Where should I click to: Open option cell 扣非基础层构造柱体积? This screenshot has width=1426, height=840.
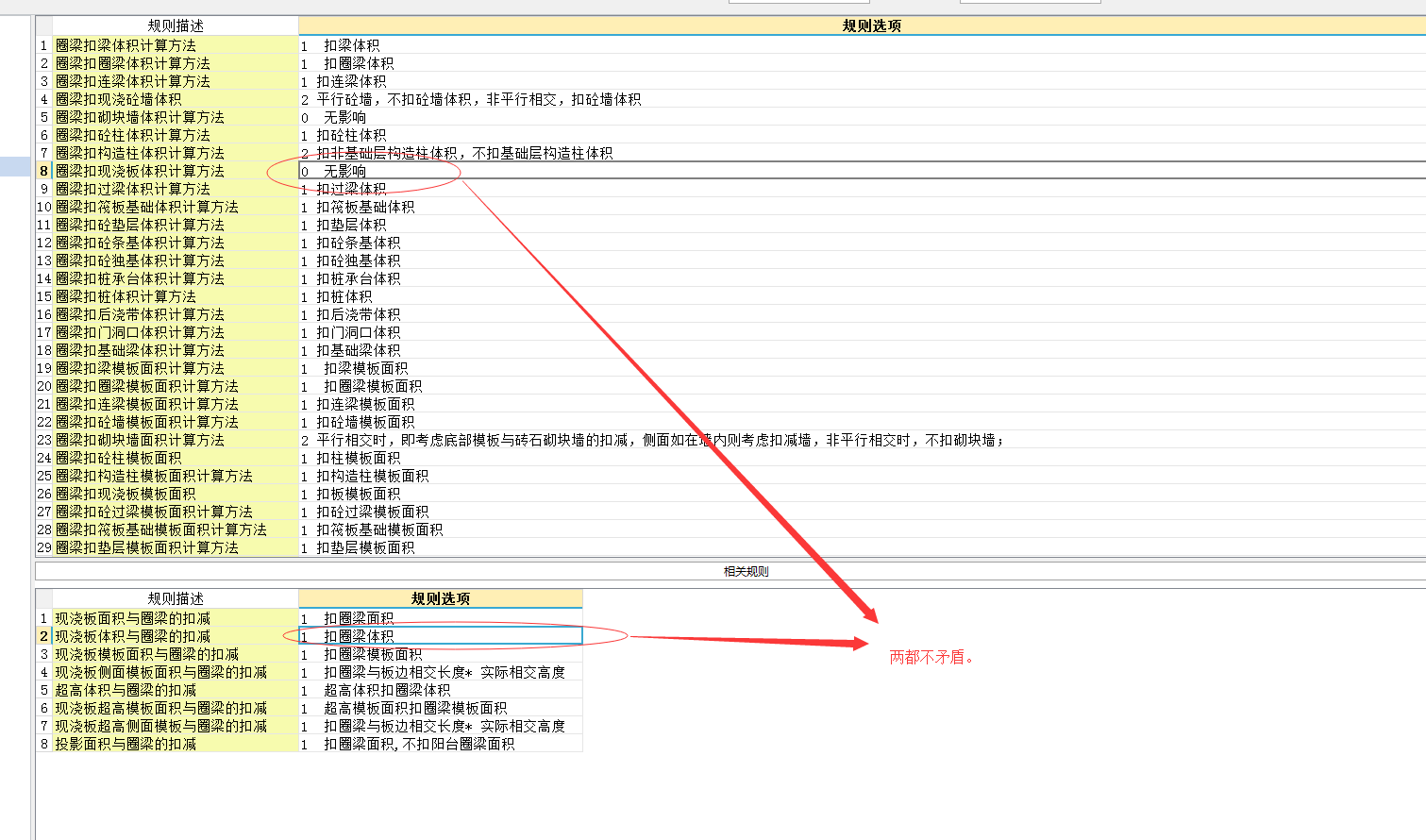tap(862, 153)
